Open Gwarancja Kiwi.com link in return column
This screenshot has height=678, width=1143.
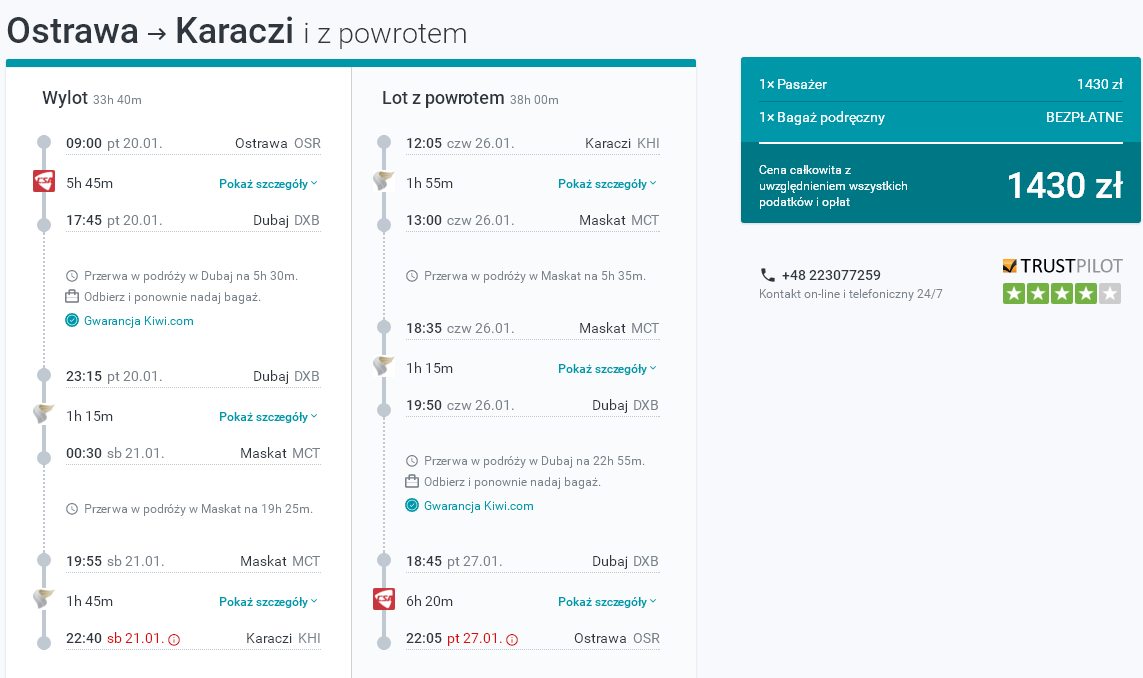pyautogui.click(x=478, y=505)
